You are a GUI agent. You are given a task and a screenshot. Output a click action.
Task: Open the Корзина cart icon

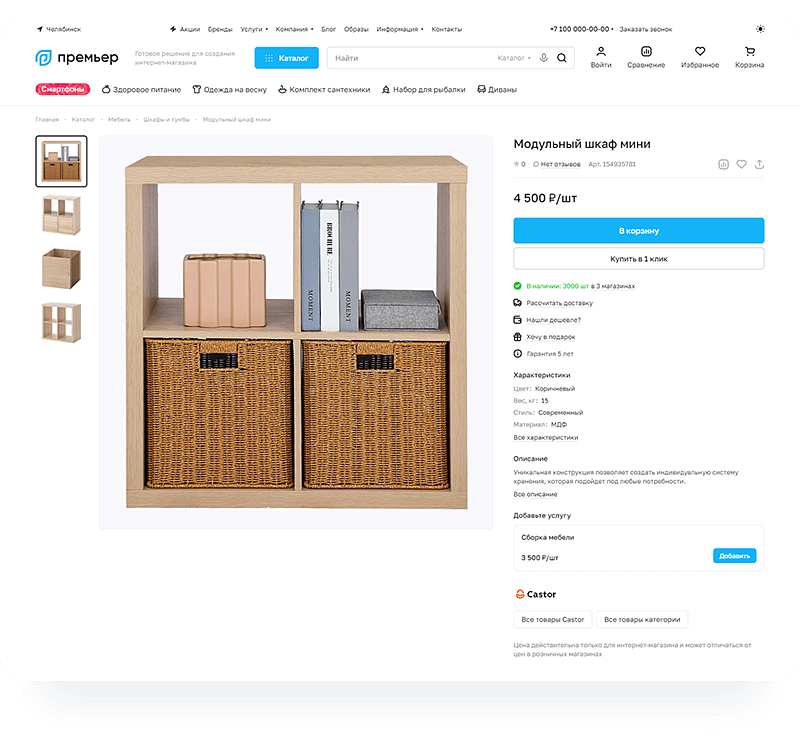point(749,51)
